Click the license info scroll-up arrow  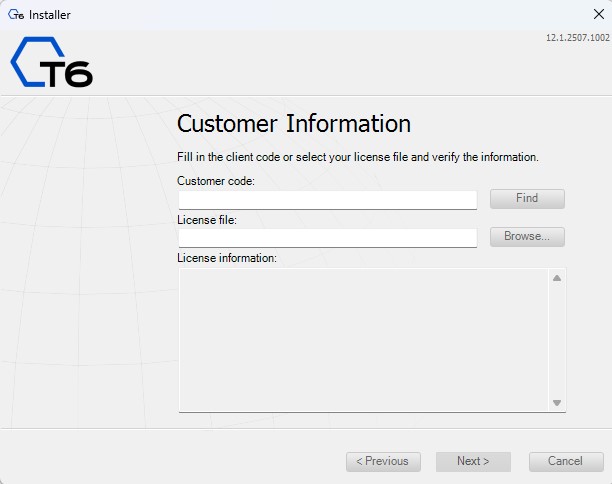coord(557,278)
